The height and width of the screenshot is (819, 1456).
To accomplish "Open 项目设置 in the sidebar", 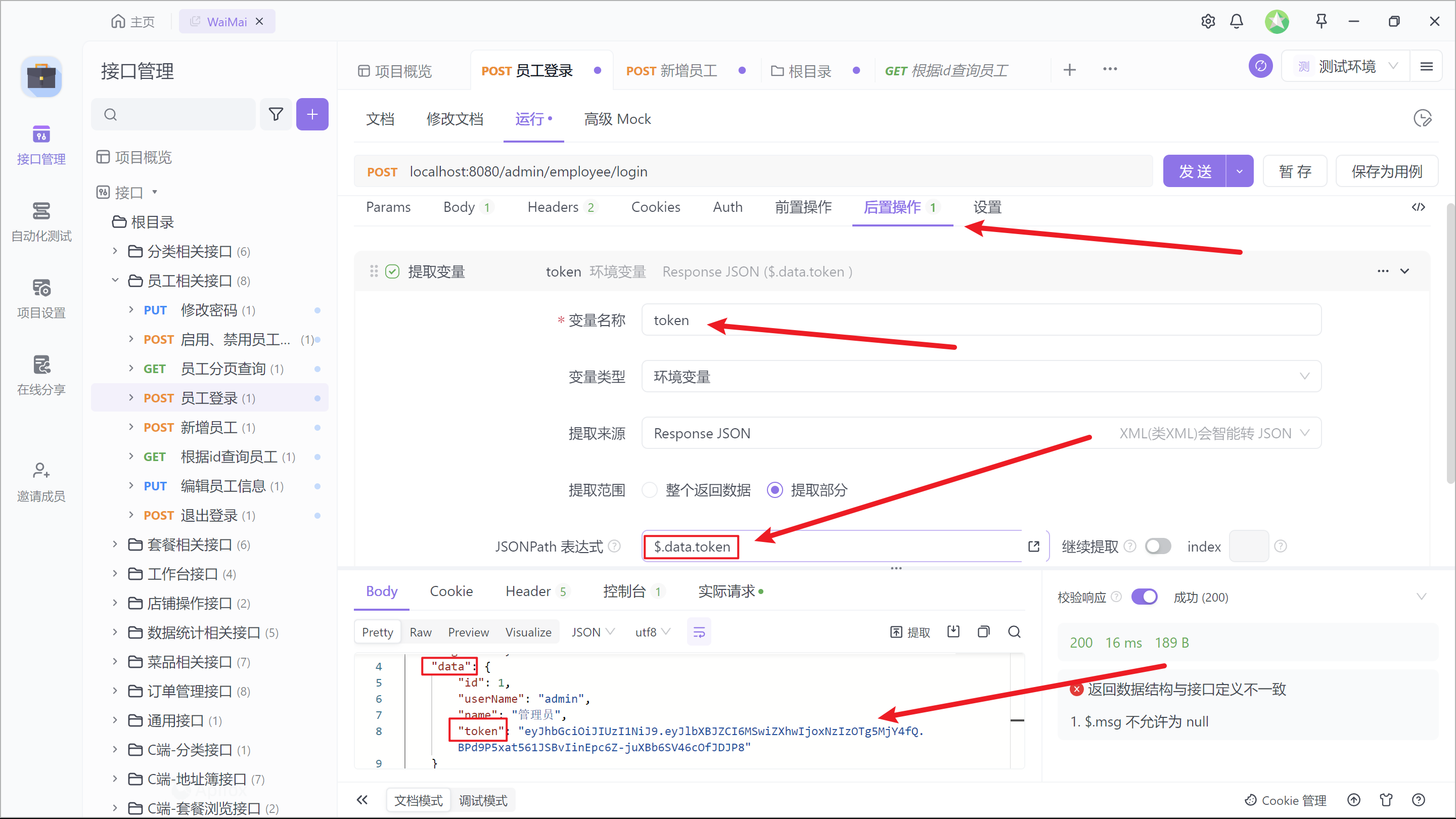I will point(40,298).
